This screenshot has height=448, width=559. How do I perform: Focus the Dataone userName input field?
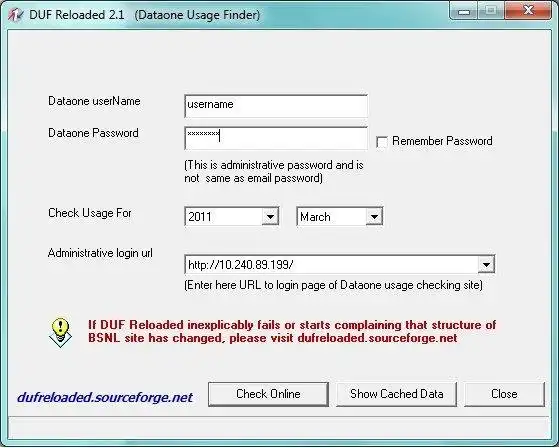276,106
